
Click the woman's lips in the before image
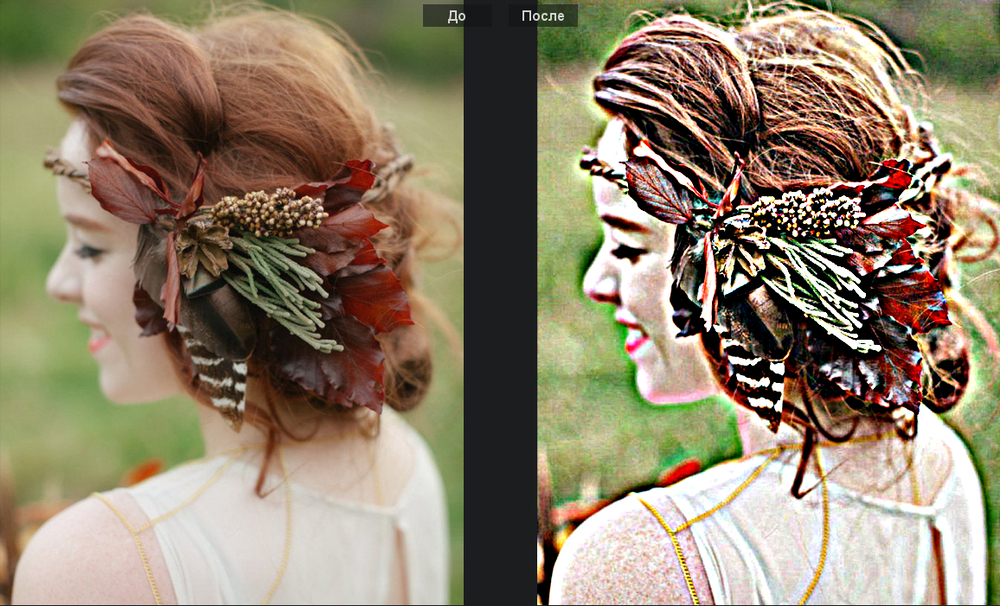97,342
